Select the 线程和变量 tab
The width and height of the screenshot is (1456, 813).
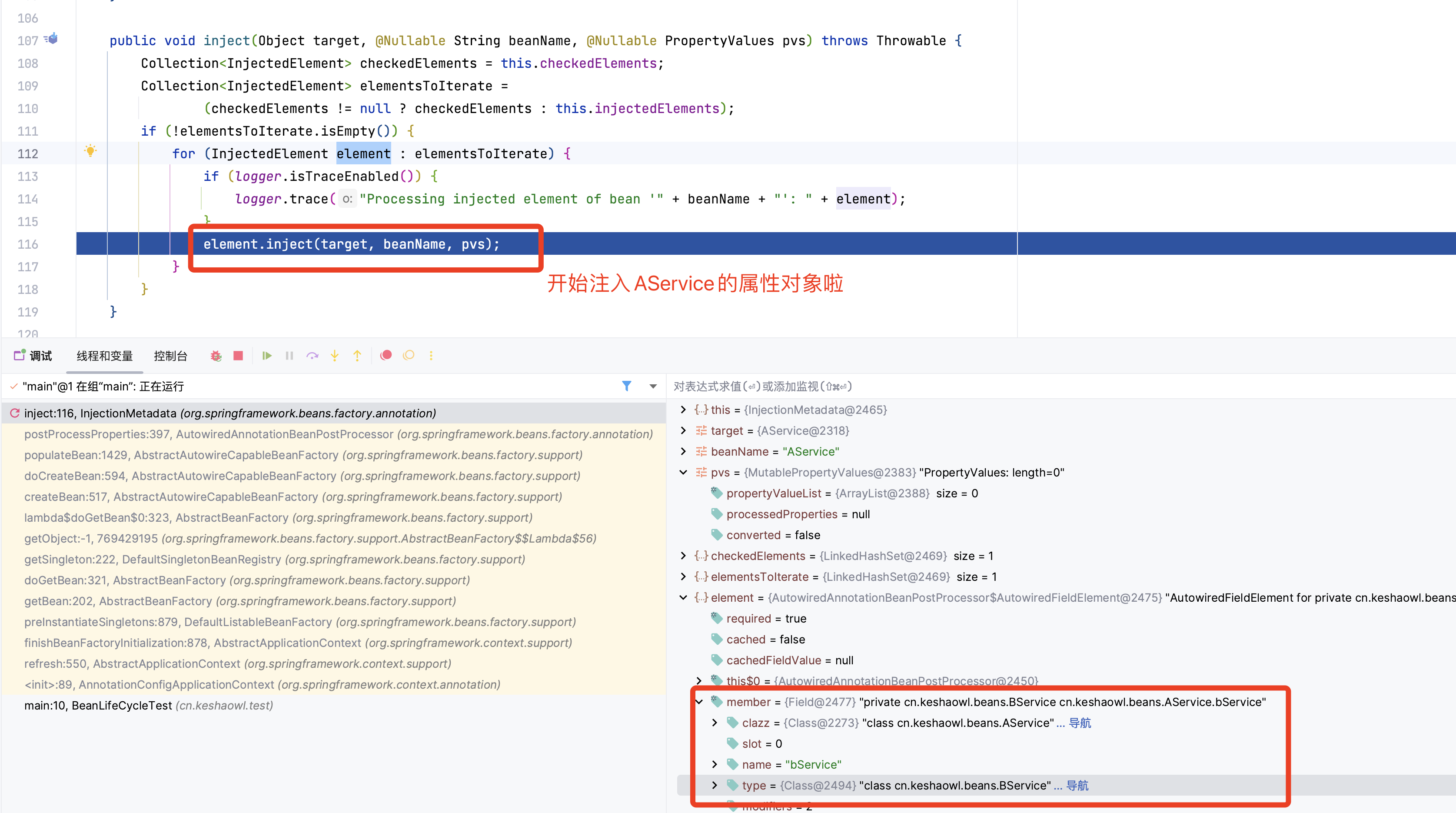[105, 356]
